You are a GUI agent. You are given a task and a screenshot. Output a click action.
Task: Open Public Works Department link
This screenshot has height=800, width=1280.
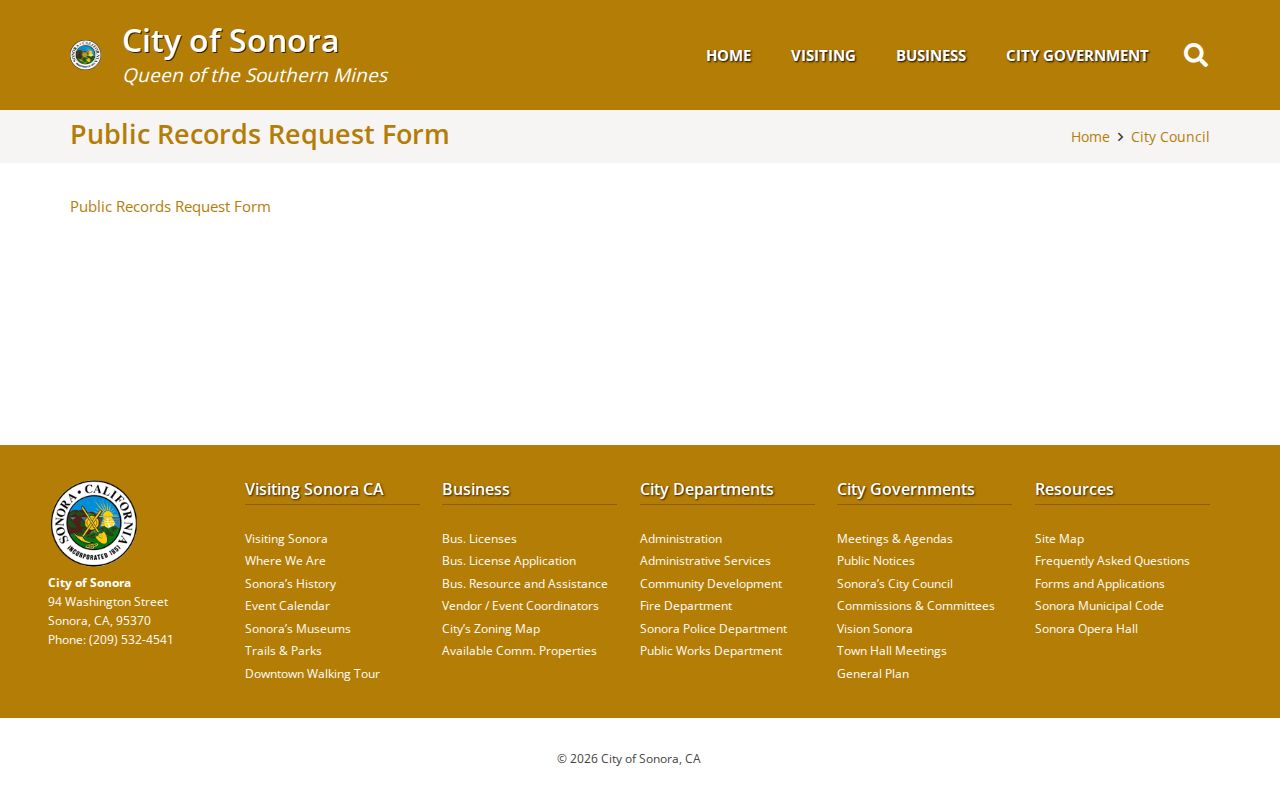point(711,651)
